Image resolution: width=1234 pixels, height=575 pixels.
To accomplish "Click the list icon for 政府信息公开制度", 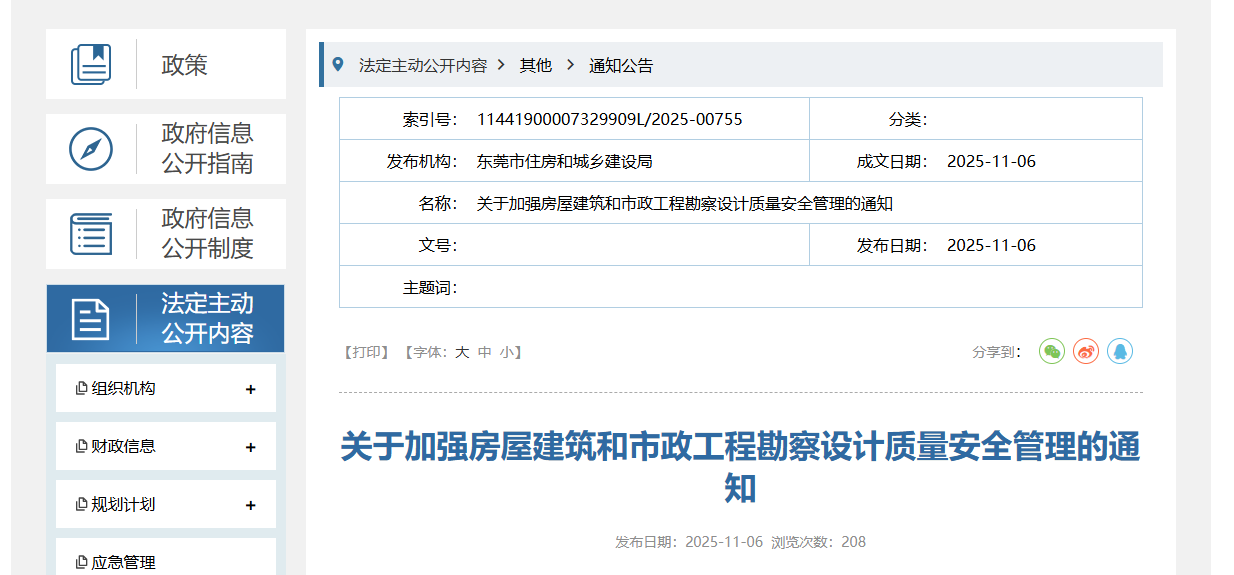I will 91,234.
